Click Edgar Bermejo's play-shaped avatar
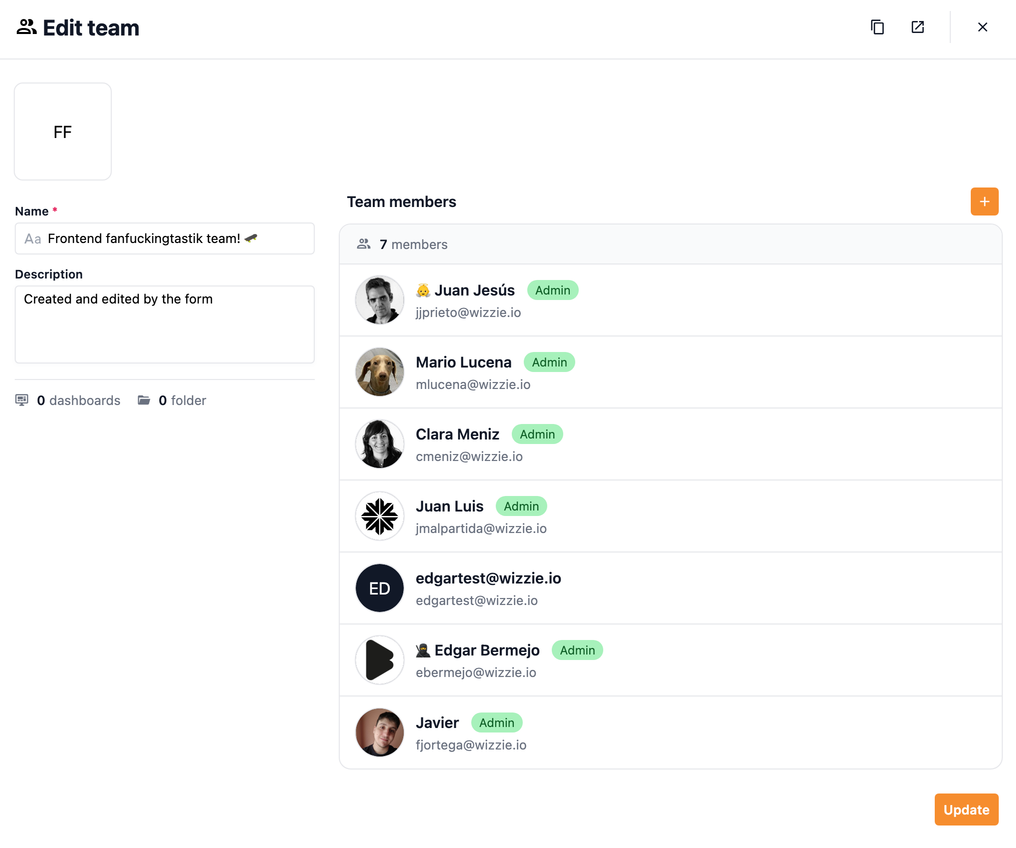The width and height of the screenshot is (1016, 848). click(379, 660)
